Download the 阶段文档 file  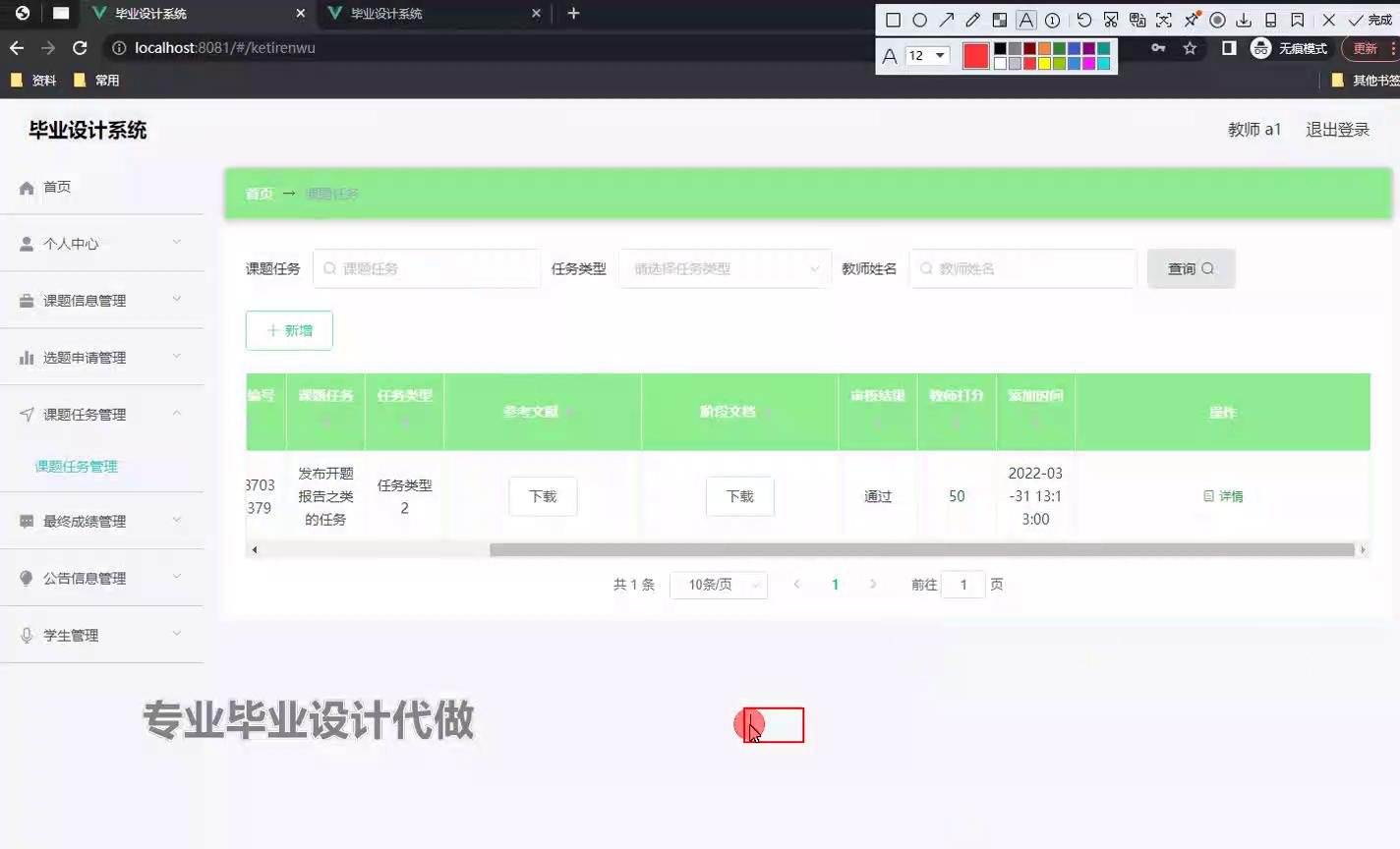pyautogui.click(x=740, y=496)
